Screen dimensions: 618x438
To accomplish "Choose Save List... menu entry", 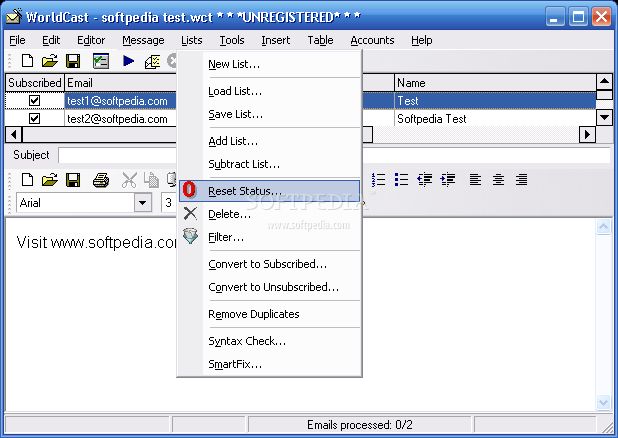I will click(x=270, y=114).
